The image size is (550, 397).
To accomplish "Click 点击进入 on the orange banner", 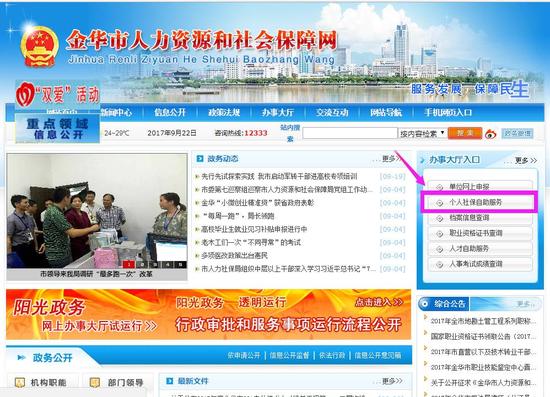I will [x=379, y=302].
